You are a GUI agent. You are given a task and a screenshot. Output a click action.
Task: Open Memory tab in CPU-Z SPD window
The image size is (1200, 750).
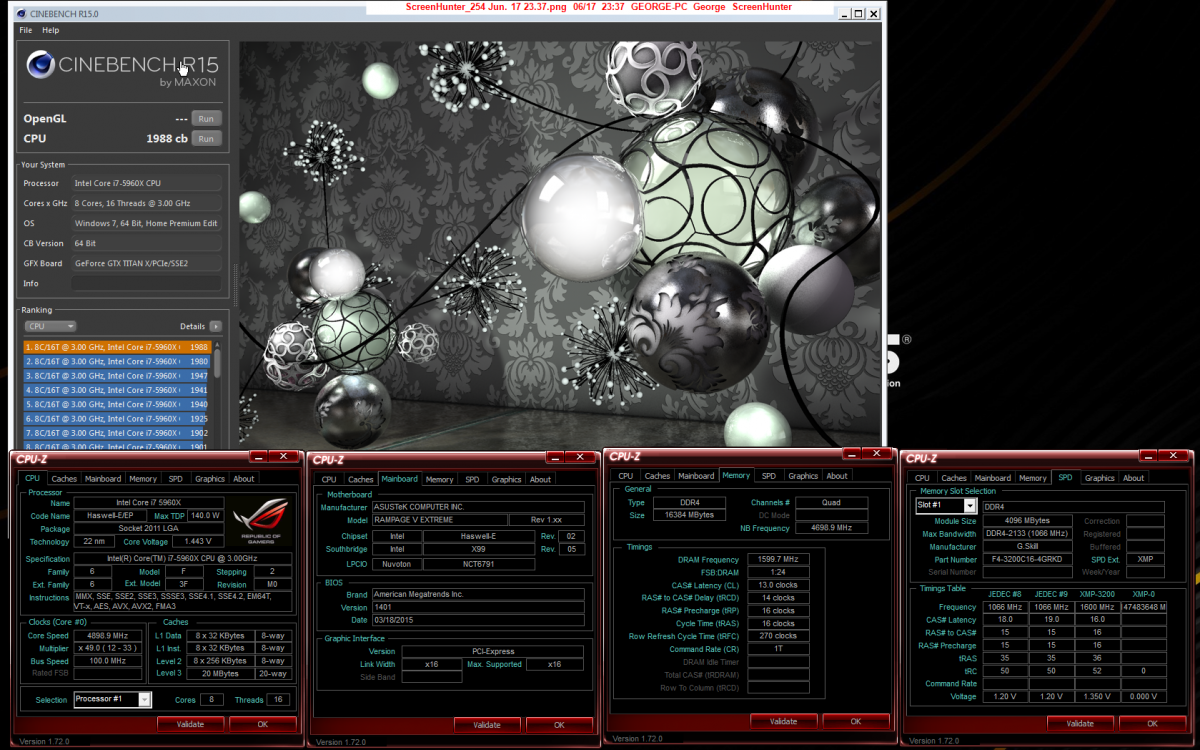(1033, 478)
